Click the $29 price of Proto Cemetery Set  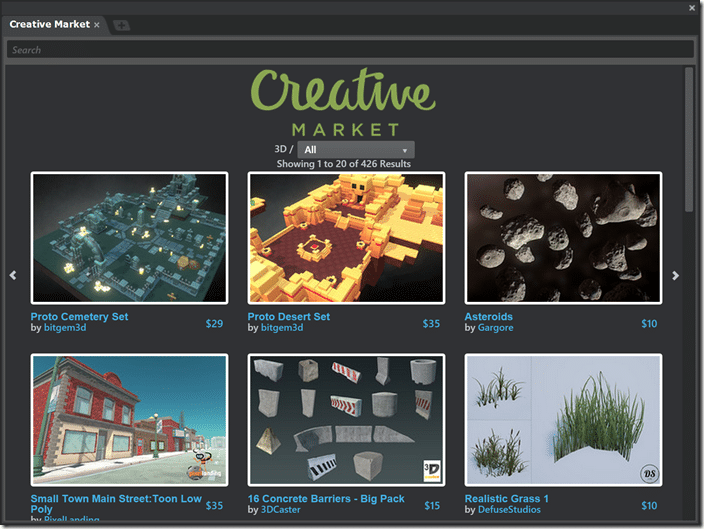coord(214,323)
